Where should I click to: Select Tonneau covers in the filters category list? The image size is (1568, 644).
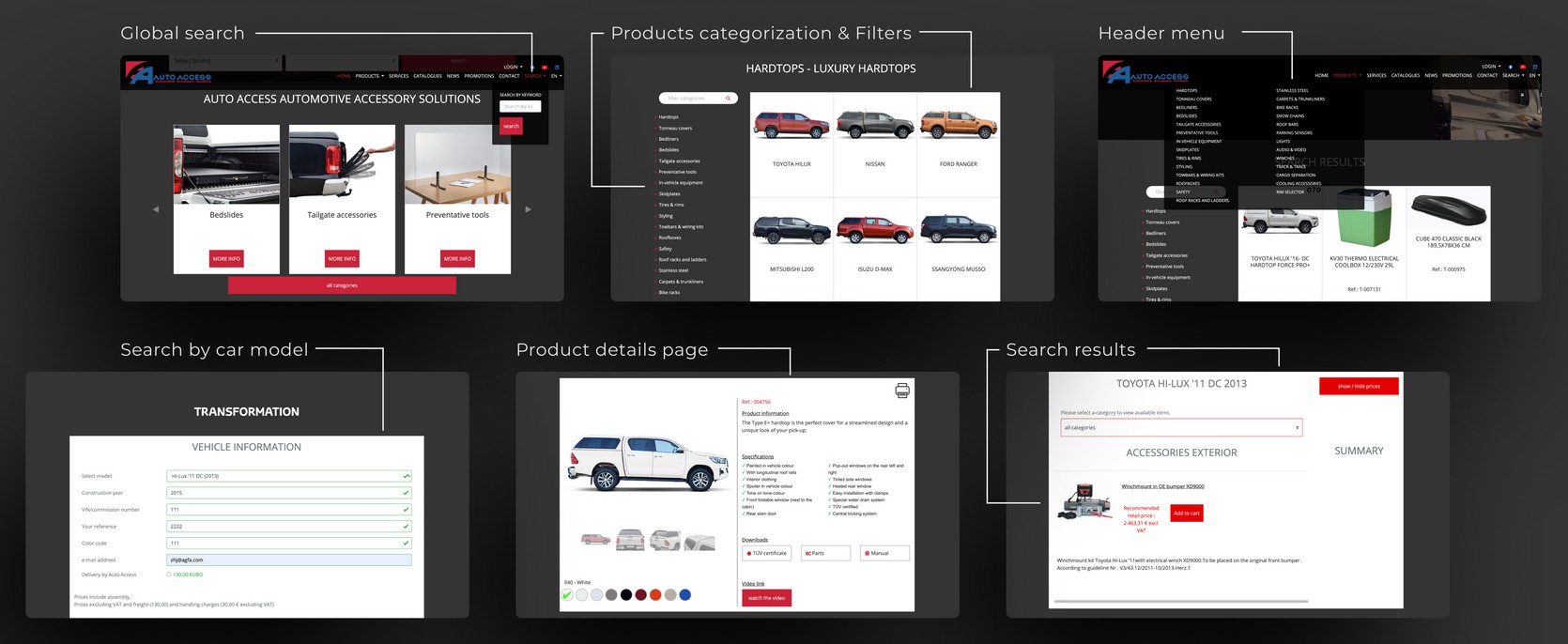click(x=675, y=128)
